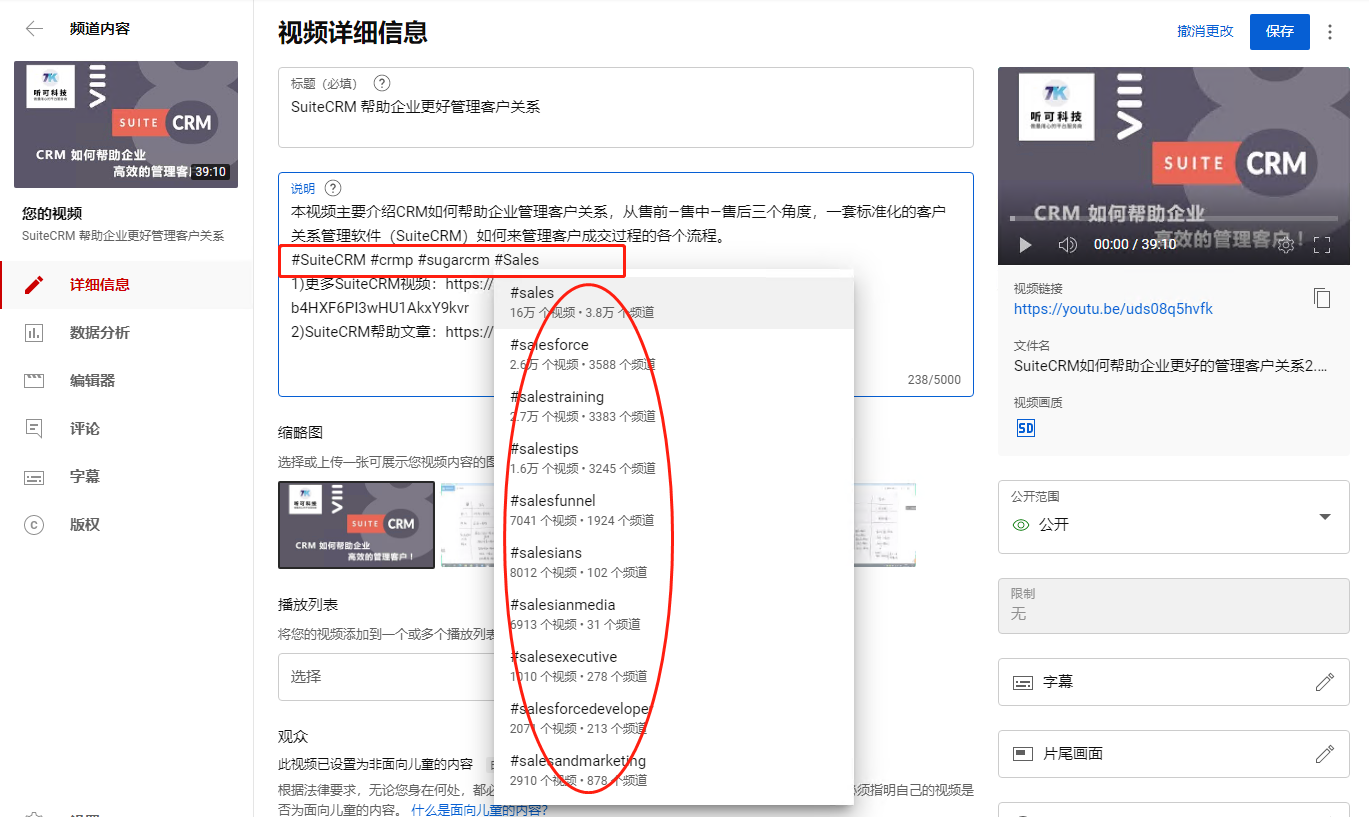Open the 数据分析 analytics section
This screenshot has width=1369, height=817.
(x=127, y=333)
